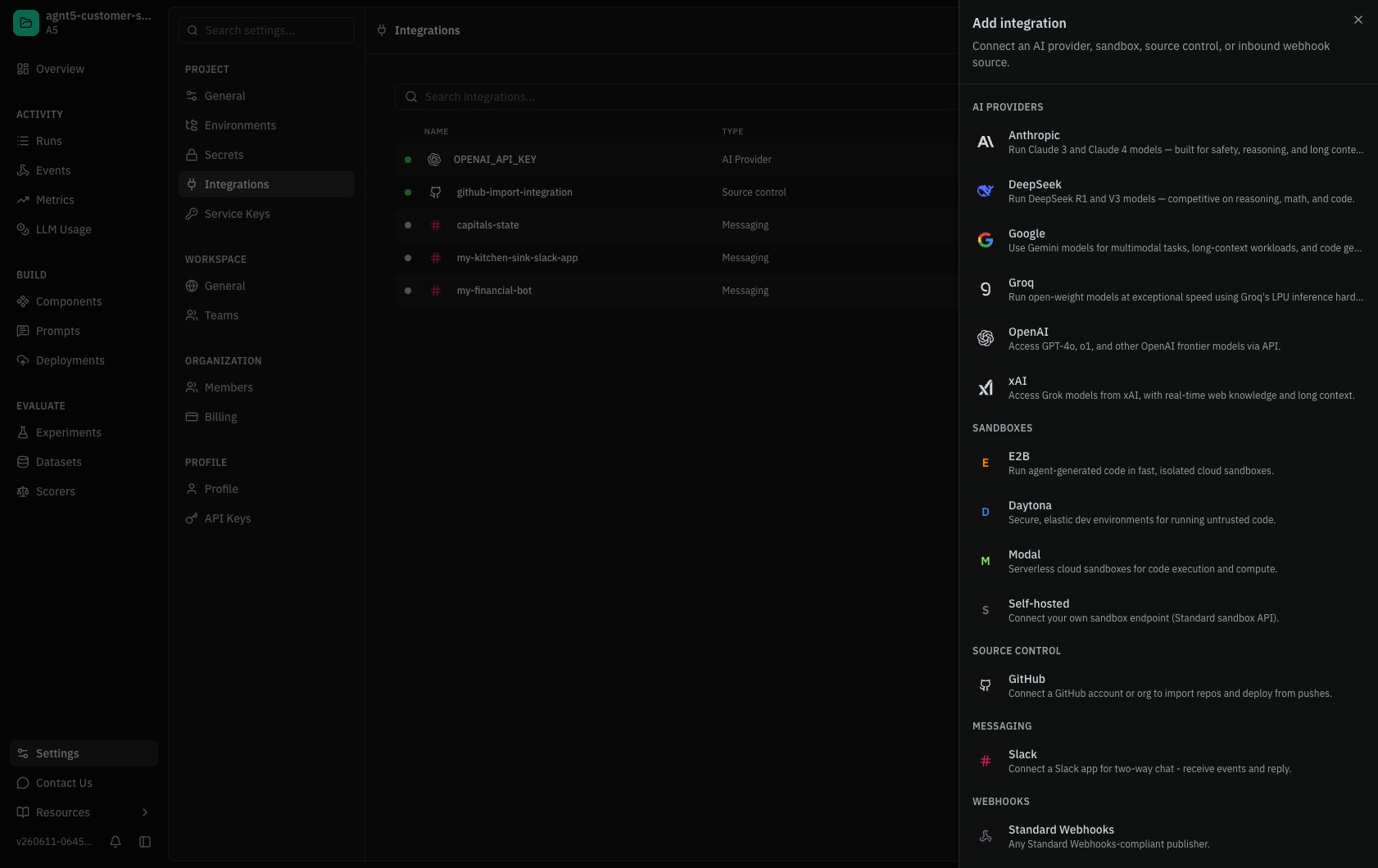The width and height of the screenshot is (1378, 868).
Task: Choose the E2B sandbox icon
Action: point(986,463)
